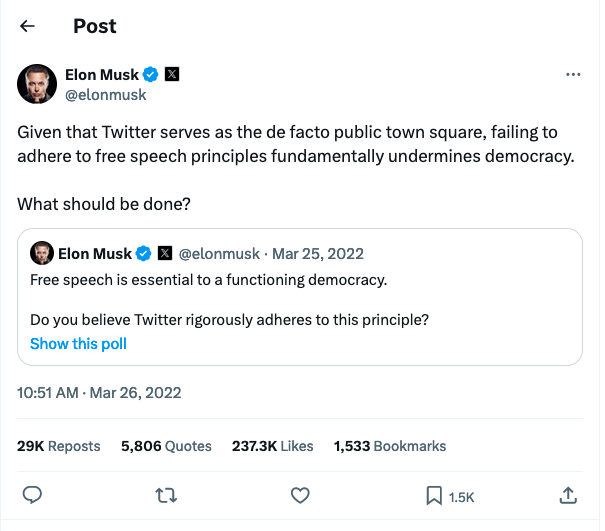Image resolution: width=605 pixels, height=531 pixels.
Task: Click the quoted post's Mar 25, 2022 date
Action: (x=317, y=253)
